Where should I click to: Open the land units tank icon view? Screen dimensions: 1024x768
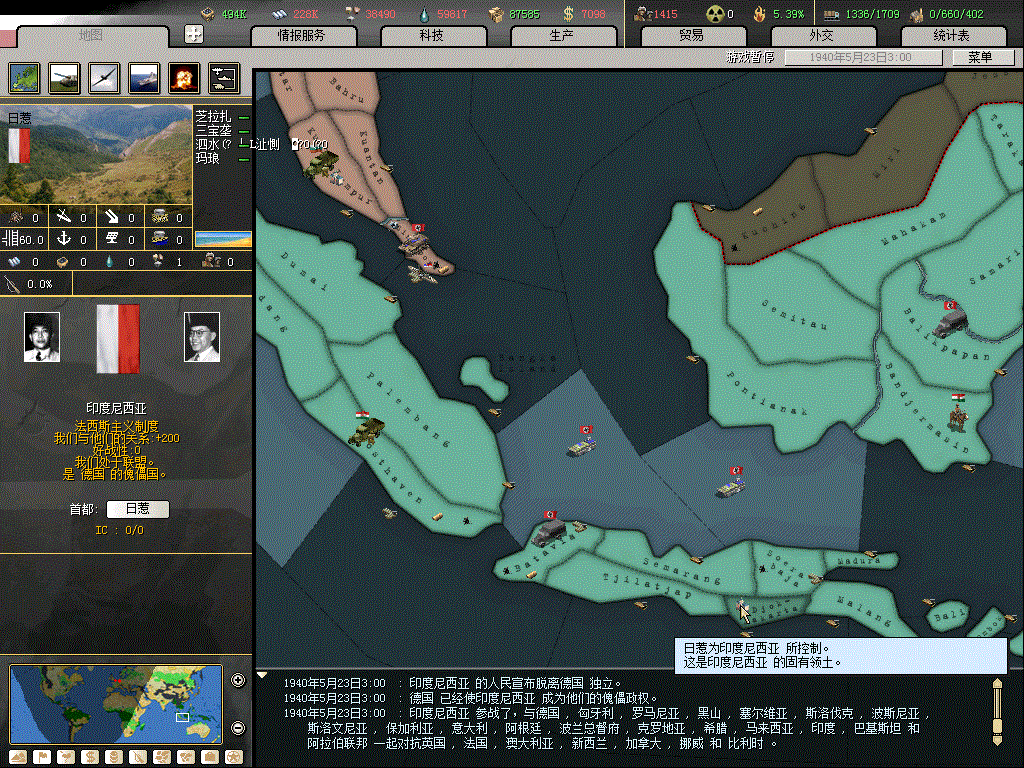coord(63,77)
